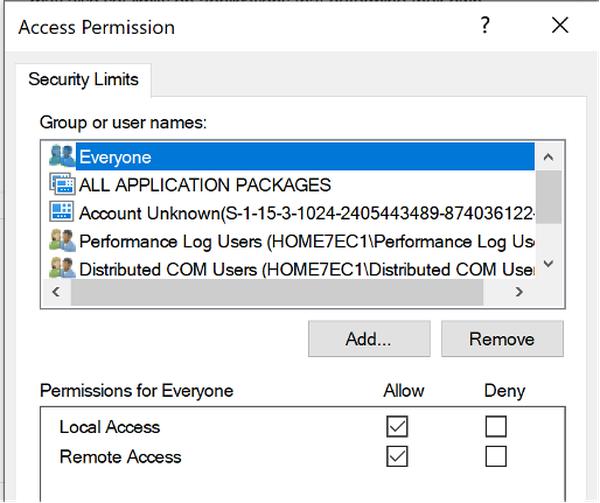
Task: Open the help question mark button
Action: (x=485, y=26)
